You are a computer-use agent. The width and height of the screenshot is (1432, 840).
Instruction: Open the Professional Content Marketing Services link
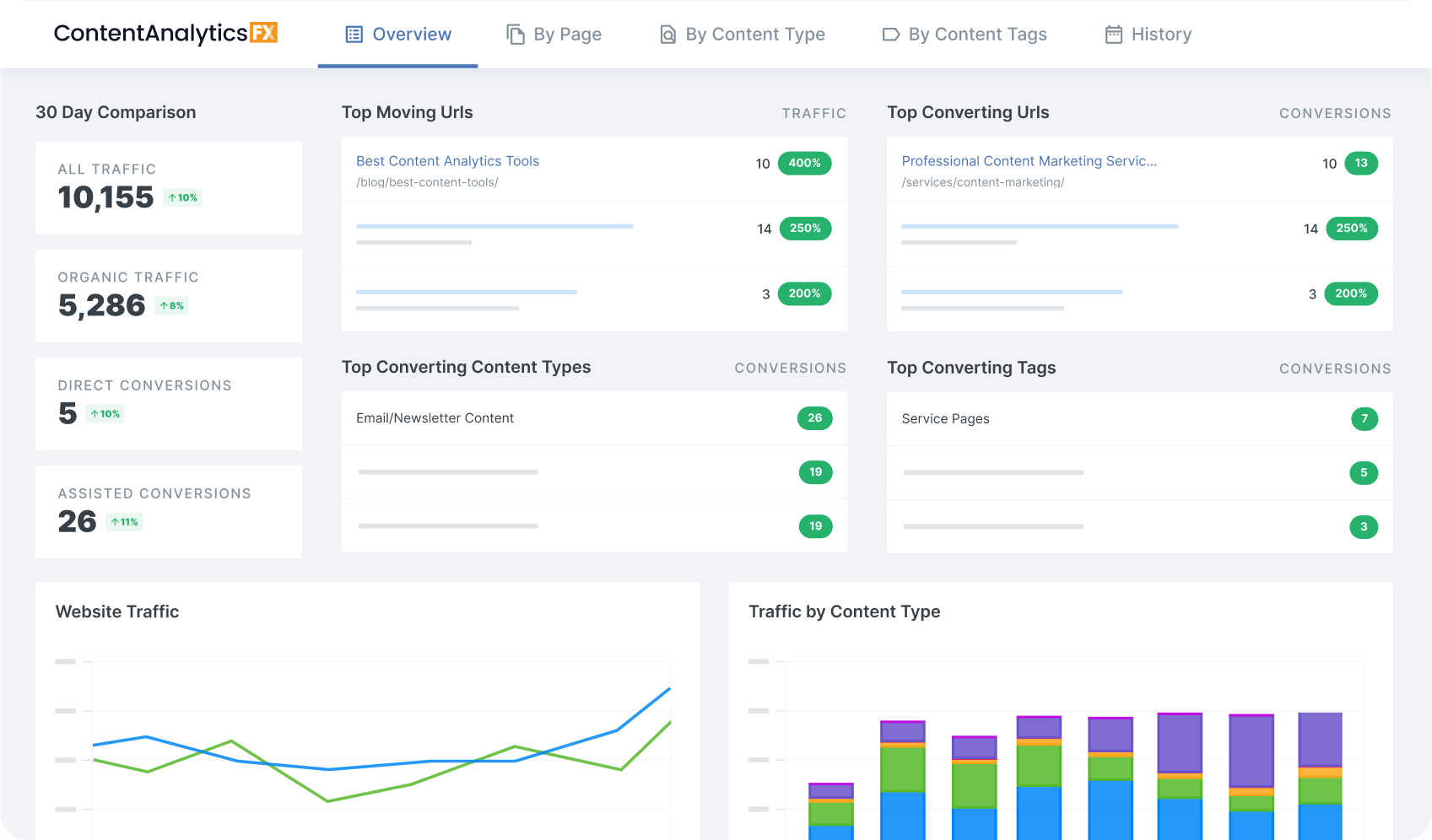click(1029, 161)
